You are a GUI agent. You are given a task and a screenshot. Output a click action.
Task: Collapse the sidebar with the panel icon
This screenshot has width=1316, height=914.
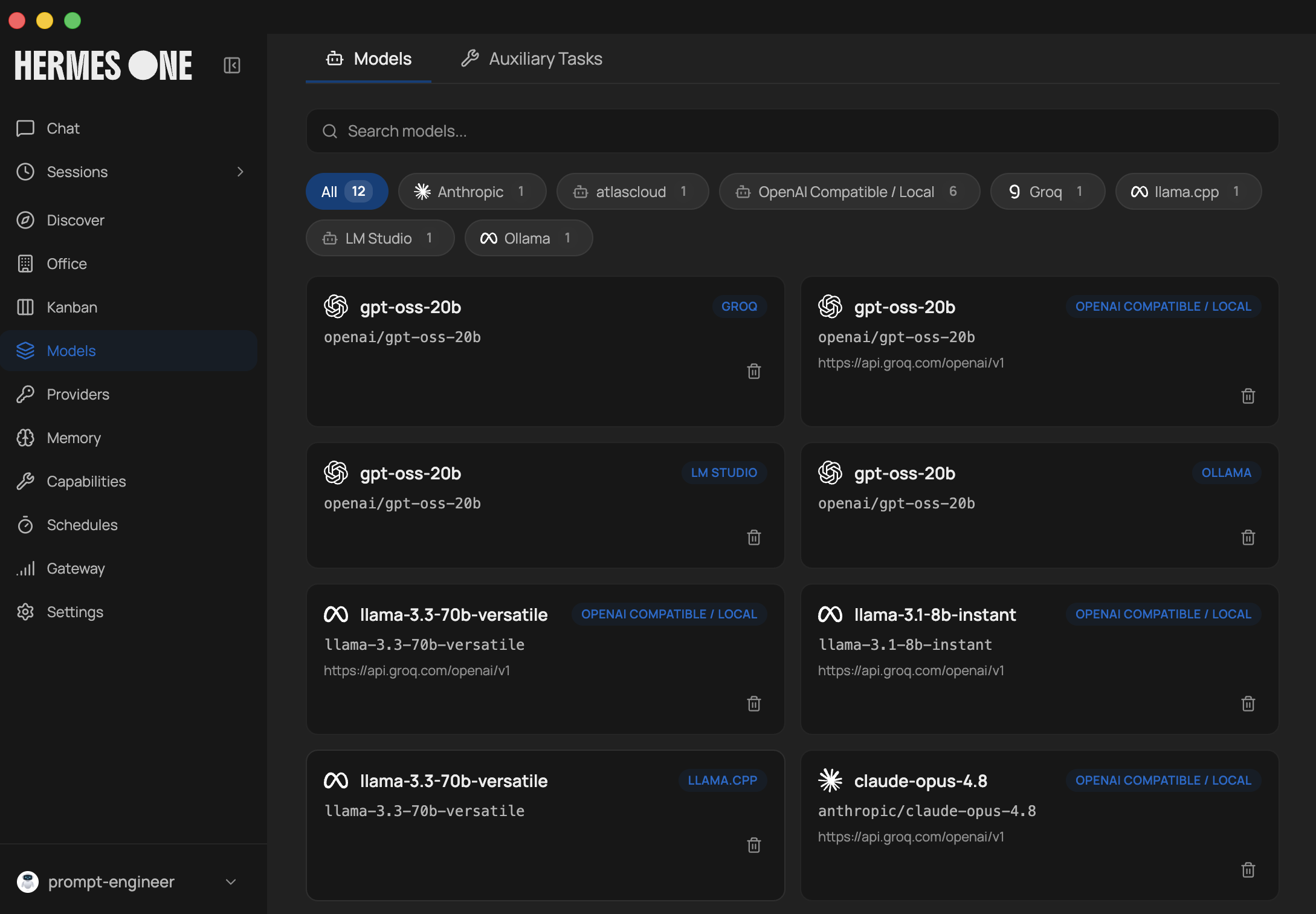(232, 65)
